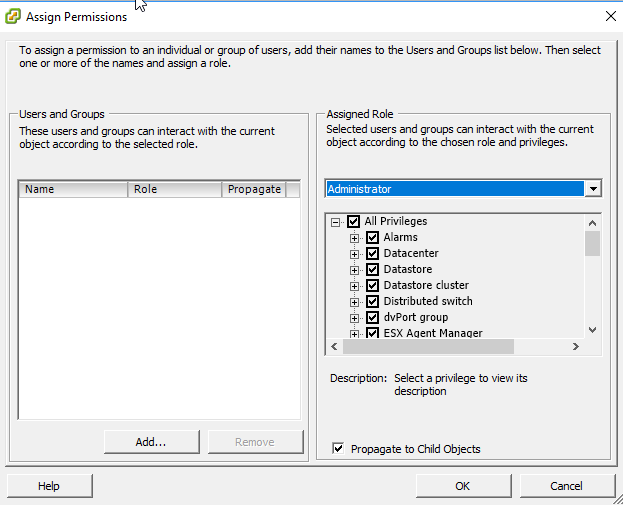Open Help for Assign Permissions
The image size is (623, 505).
click(49, 486)
